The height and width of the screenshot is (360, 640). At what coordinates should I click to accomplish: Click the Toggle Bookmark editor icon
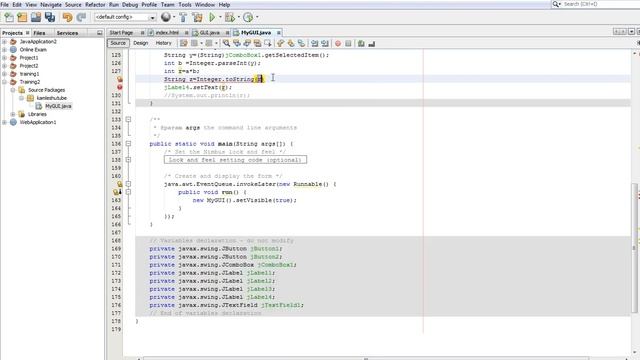coord(301,43)
